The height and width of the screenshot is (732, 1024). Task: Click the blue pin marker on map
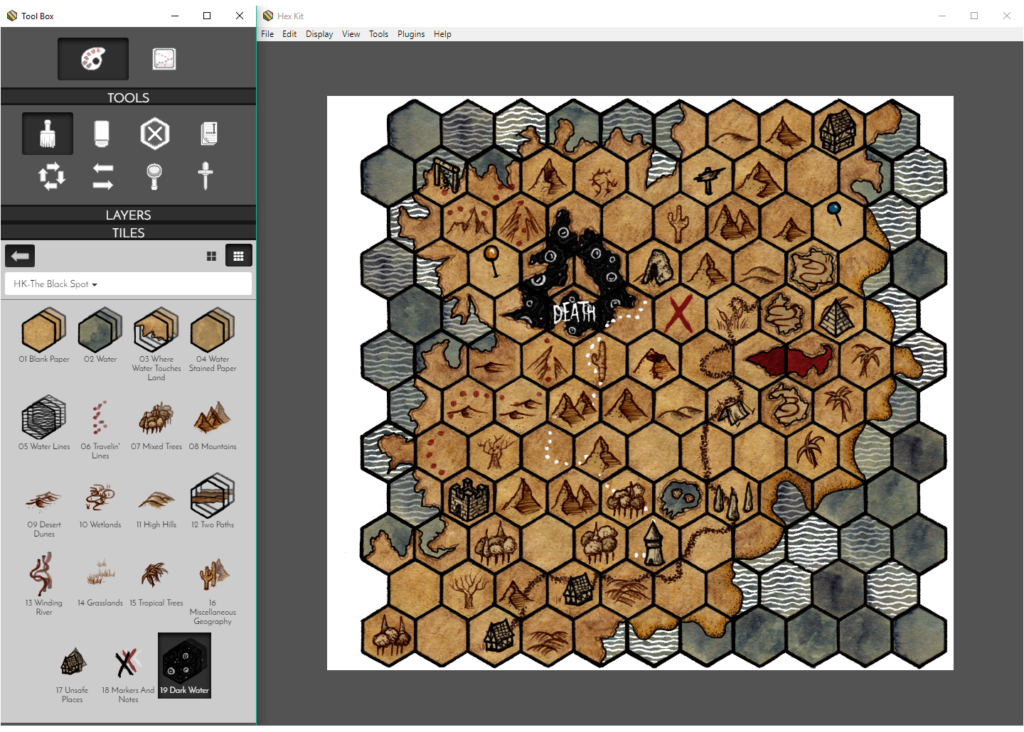[835, 214]
